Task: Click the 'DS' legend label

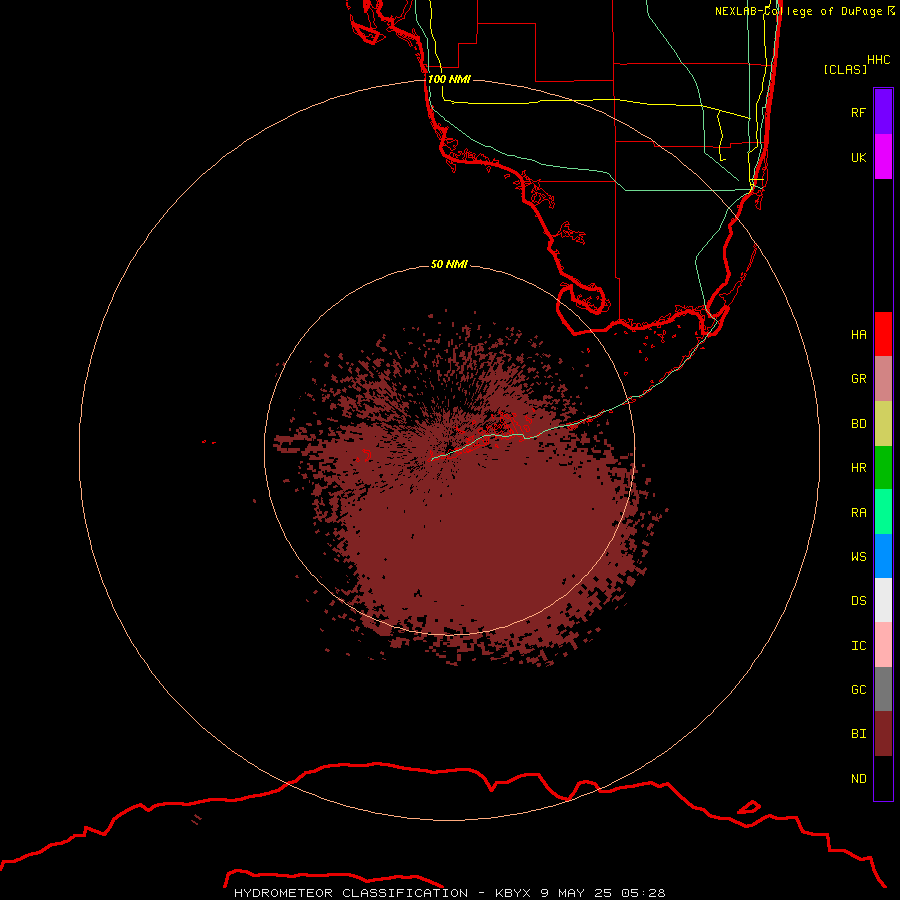Action: pyautogui.click(x=858, y=601)
